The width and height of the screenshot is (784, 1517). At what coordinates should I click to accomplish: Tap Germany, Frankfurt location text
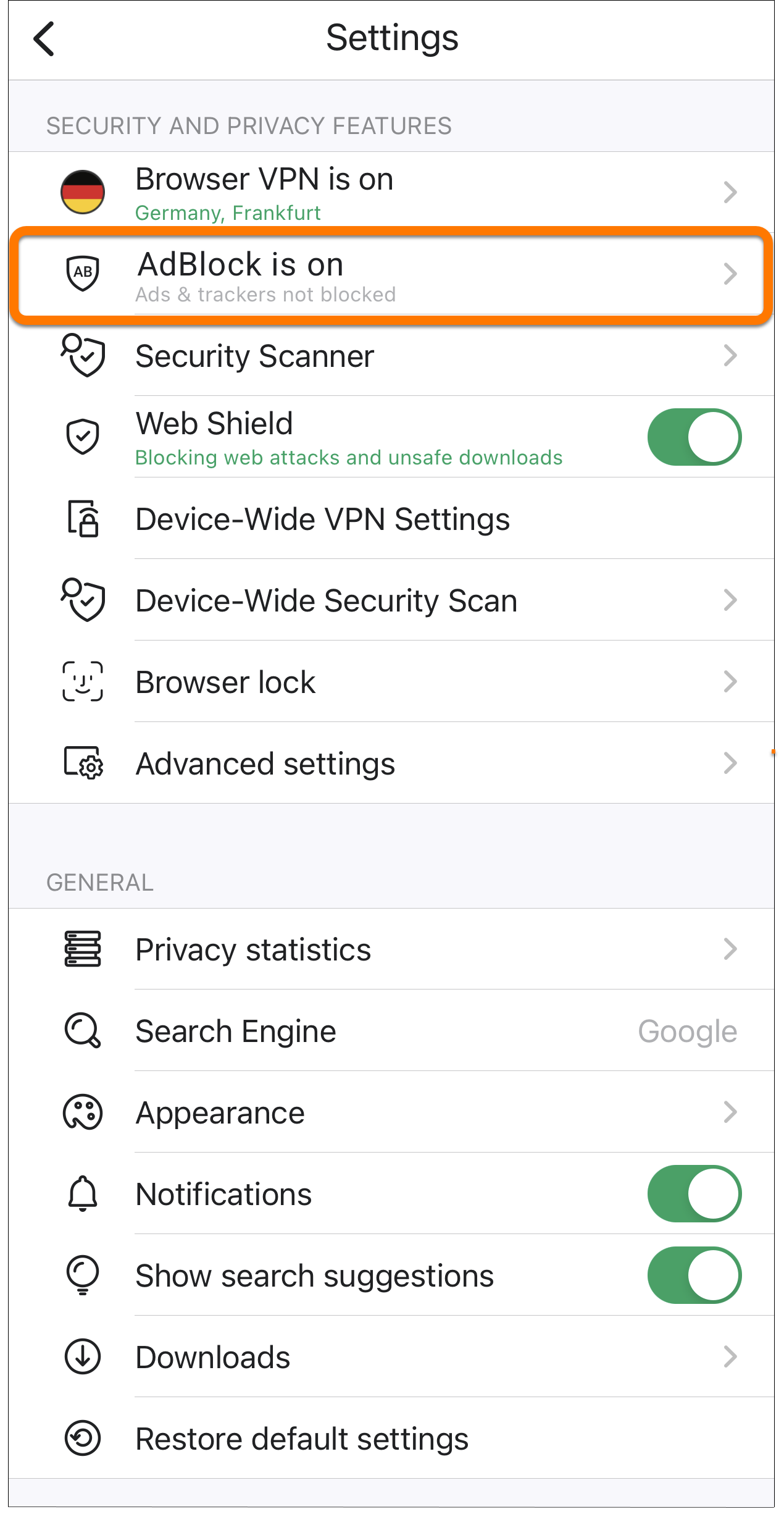tap(228, 213)
